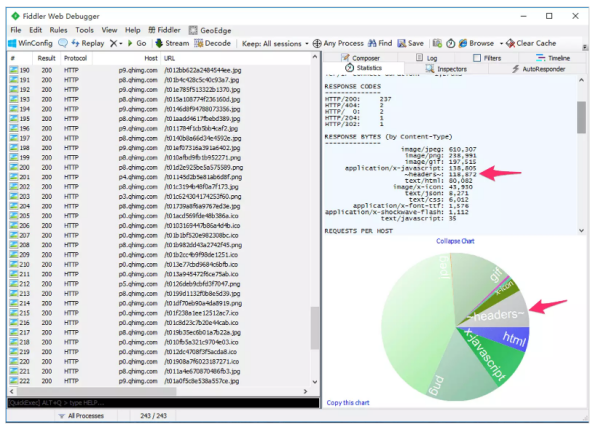
Task: Open the Rules menu
Action: coord(58,30)
